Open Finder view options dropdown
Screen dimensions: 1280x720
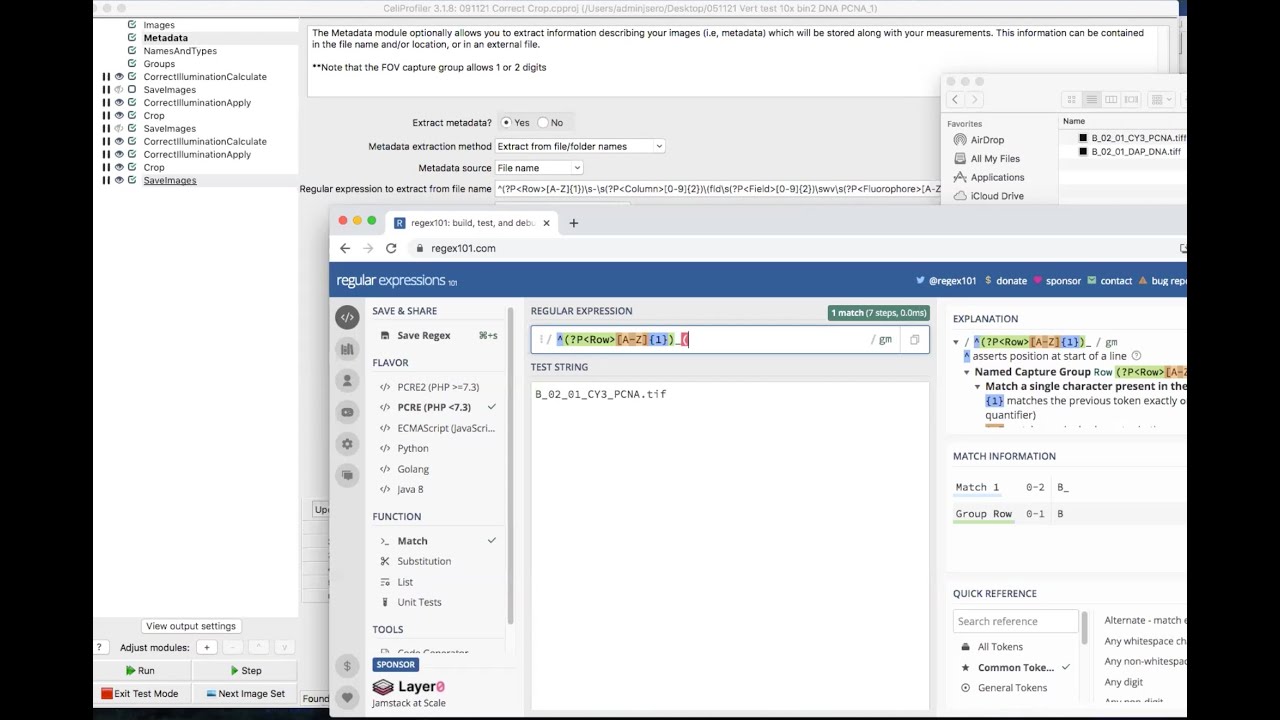[x=1161, y=99]
